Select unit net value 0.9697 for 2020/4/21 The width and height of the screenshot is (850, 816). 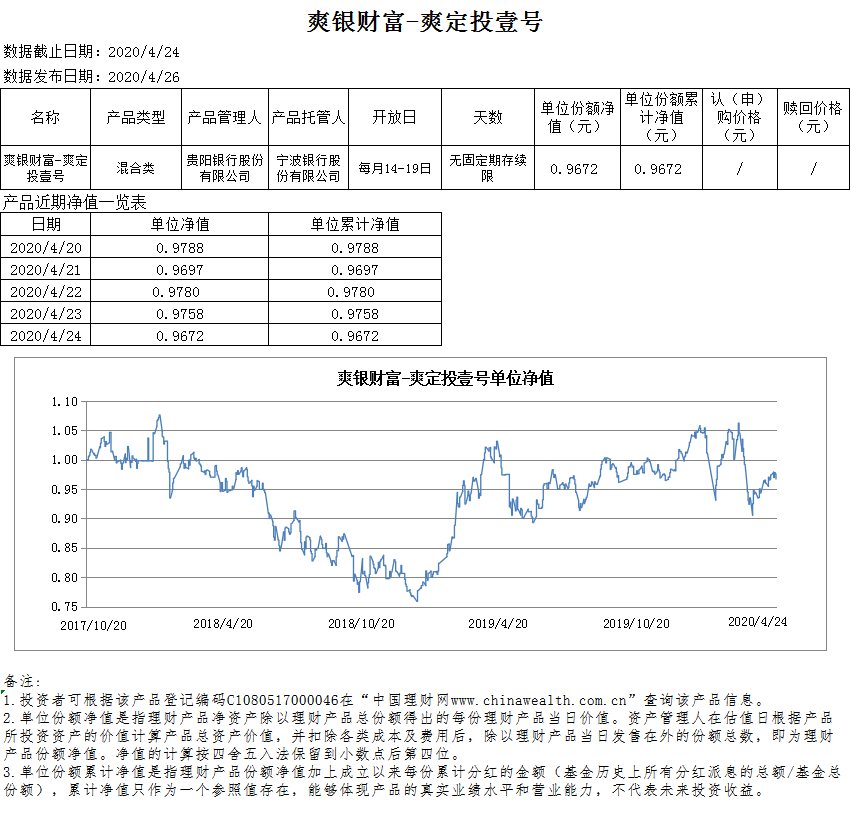coord(180,269)
